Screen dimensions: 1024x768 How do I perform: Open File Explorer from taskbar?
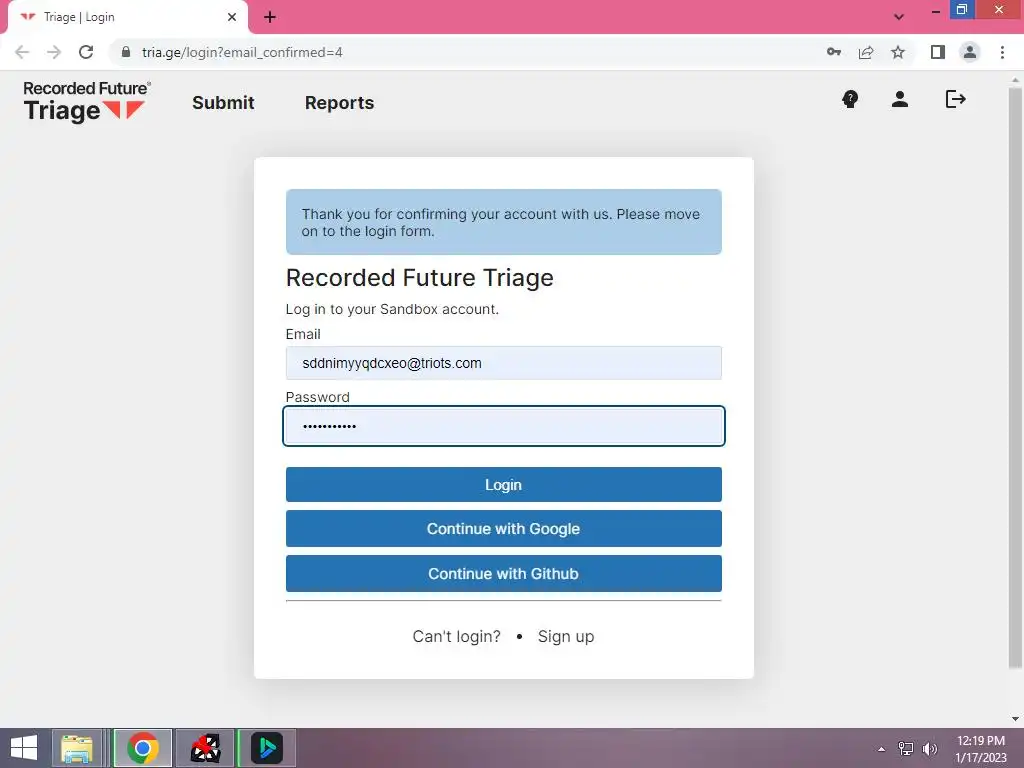pyautogui.click(x=76, y=748)
